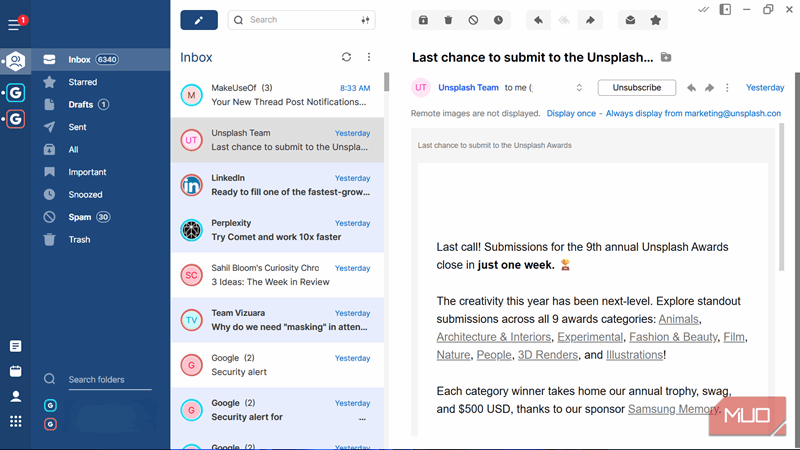Forward the email from the toolbar
Viewport: 800px width, 450px height.
590,20
